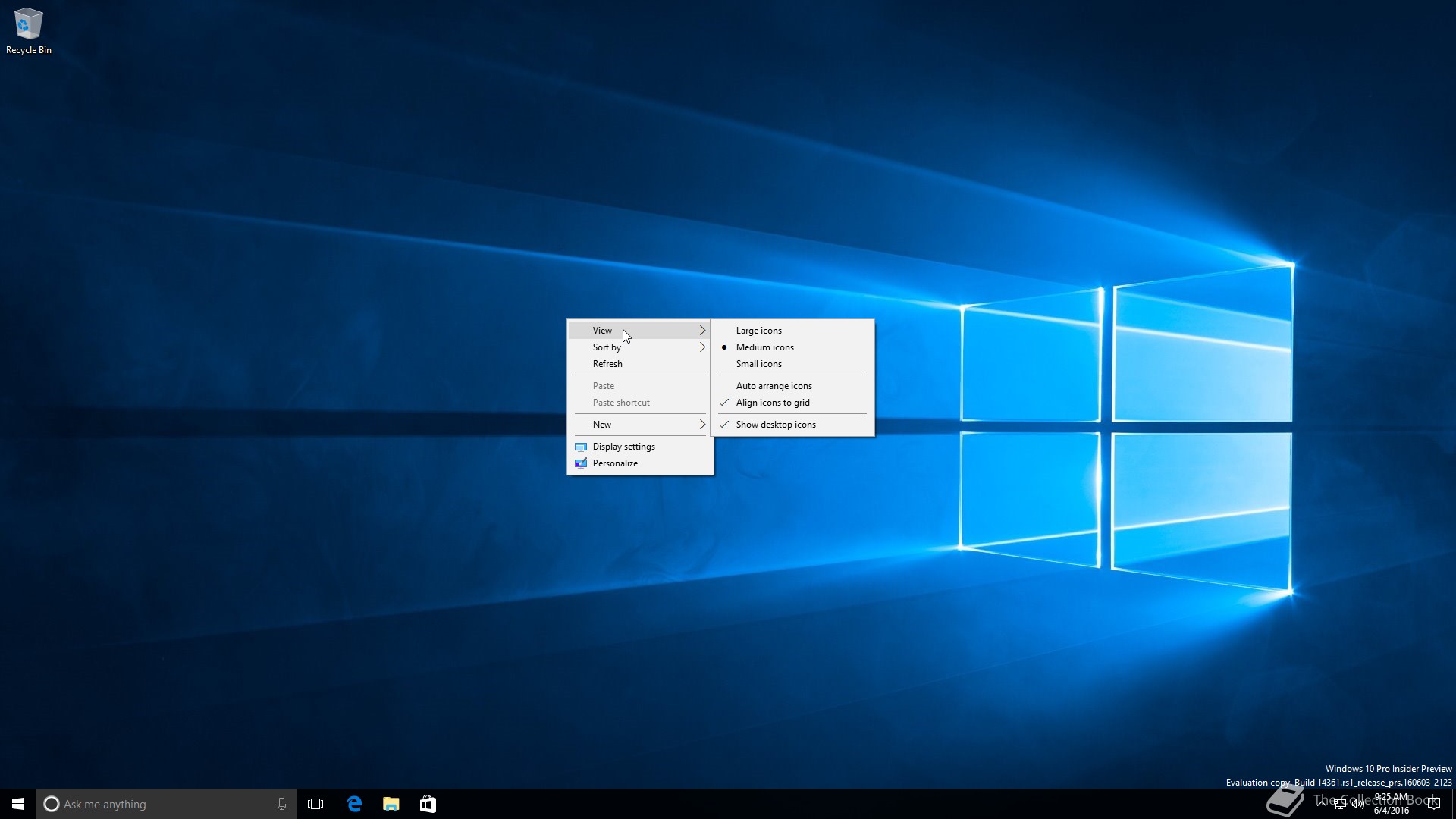
Task: Open the Edge browser from taskbar
Action: [x=355, y=803]
